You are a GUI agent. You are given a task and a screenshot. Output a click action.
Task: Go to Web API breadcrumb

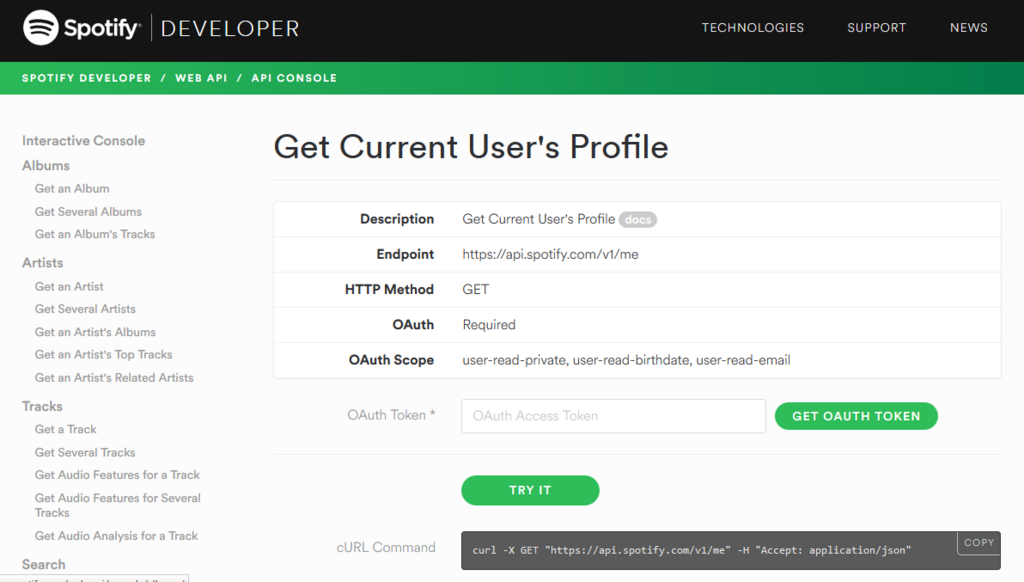[x=201, y=78]
